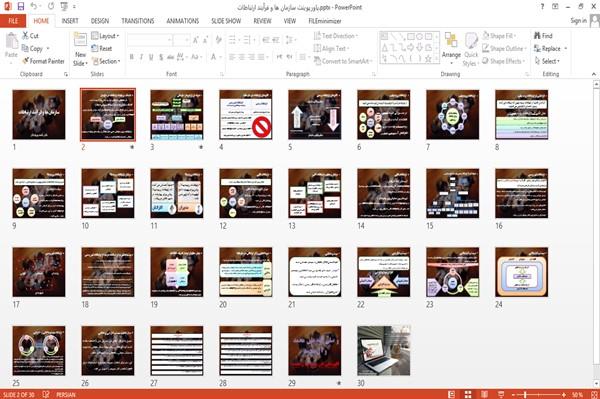
Task: Open the TRANSITIONS ribbon tab
Action: (138, 21)
